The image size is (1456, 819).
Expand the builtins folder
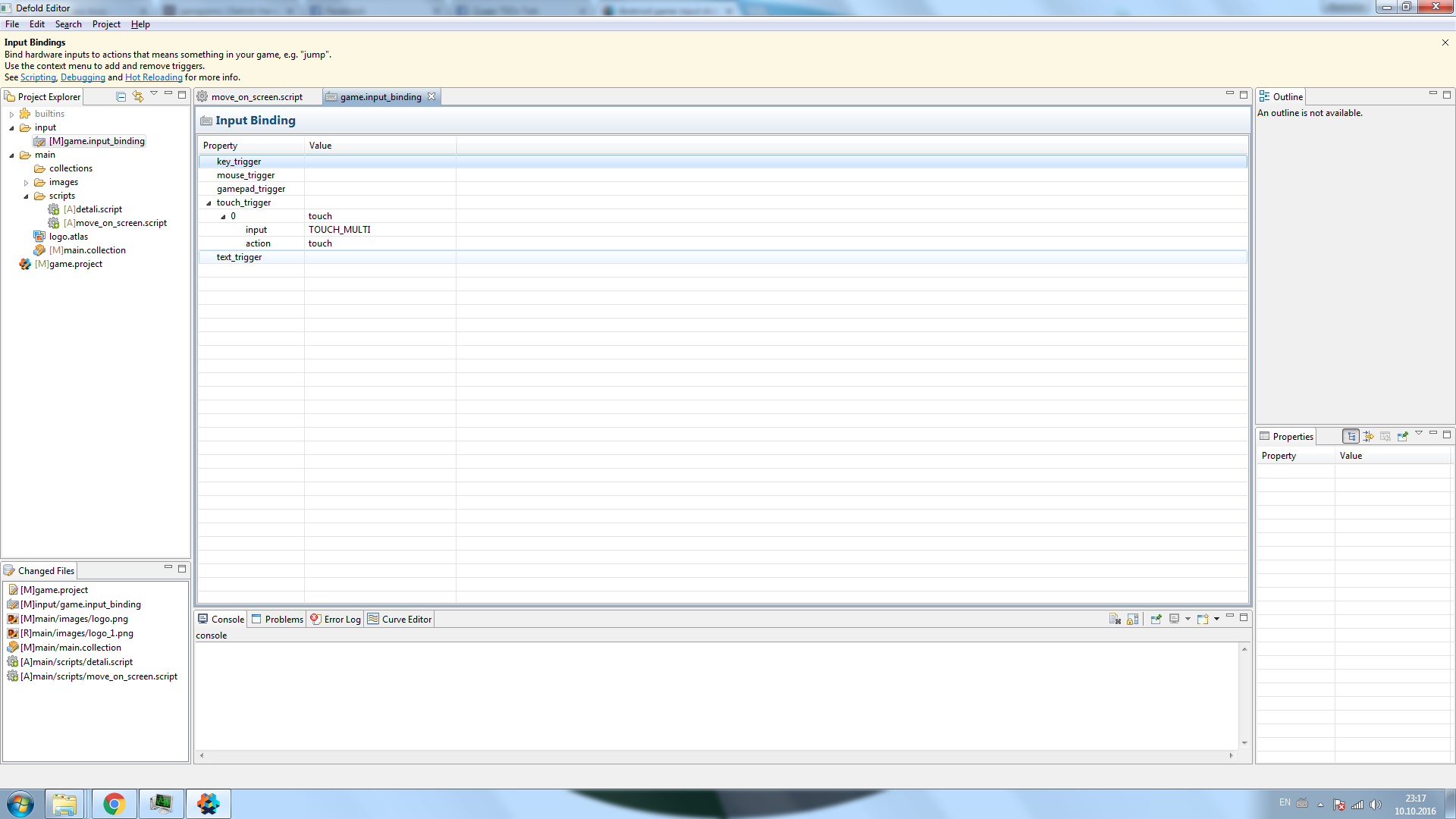[12, 115]
